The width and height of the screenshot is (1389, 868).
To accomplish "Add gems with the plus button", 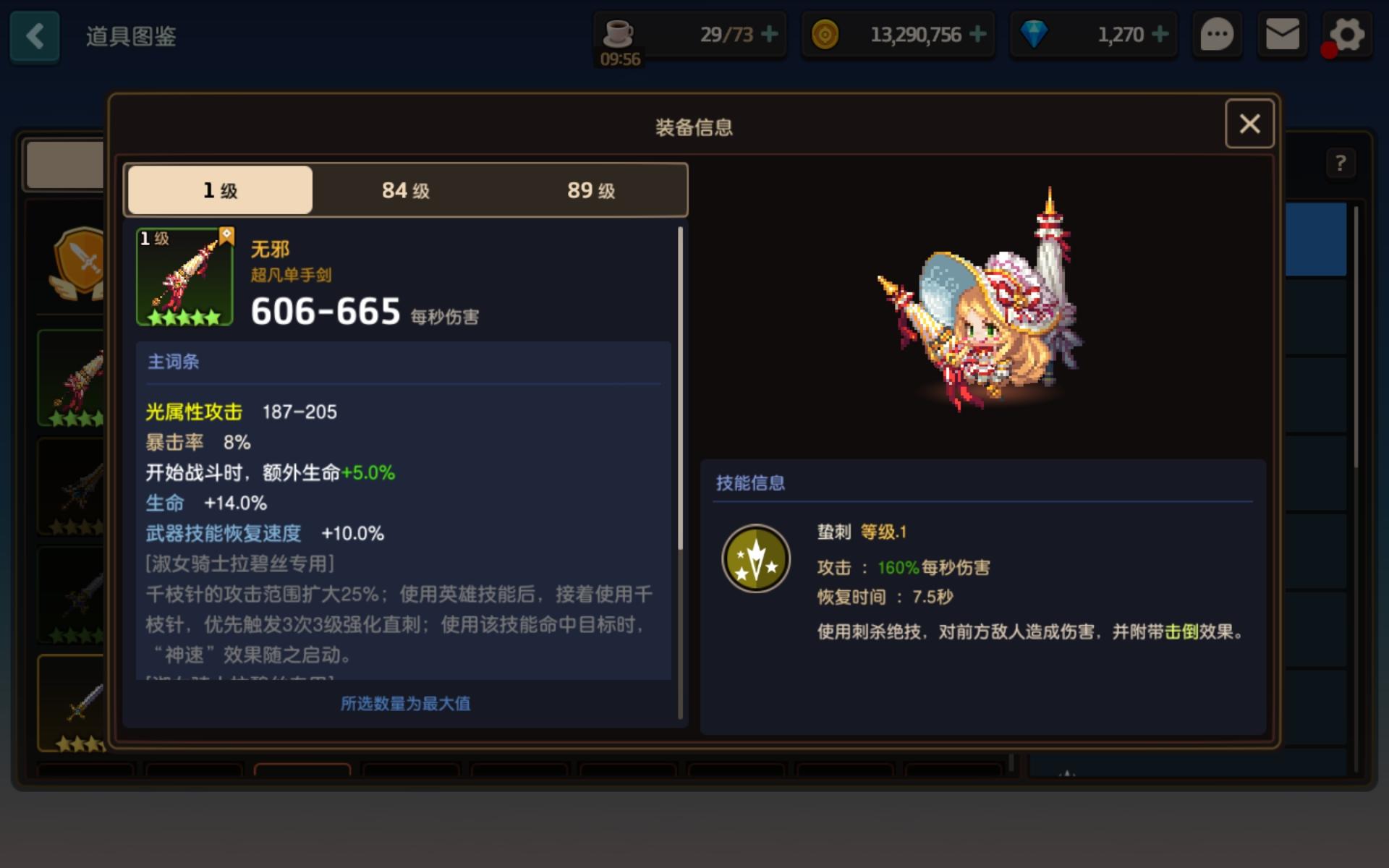I will click(x=1160, y=34).
